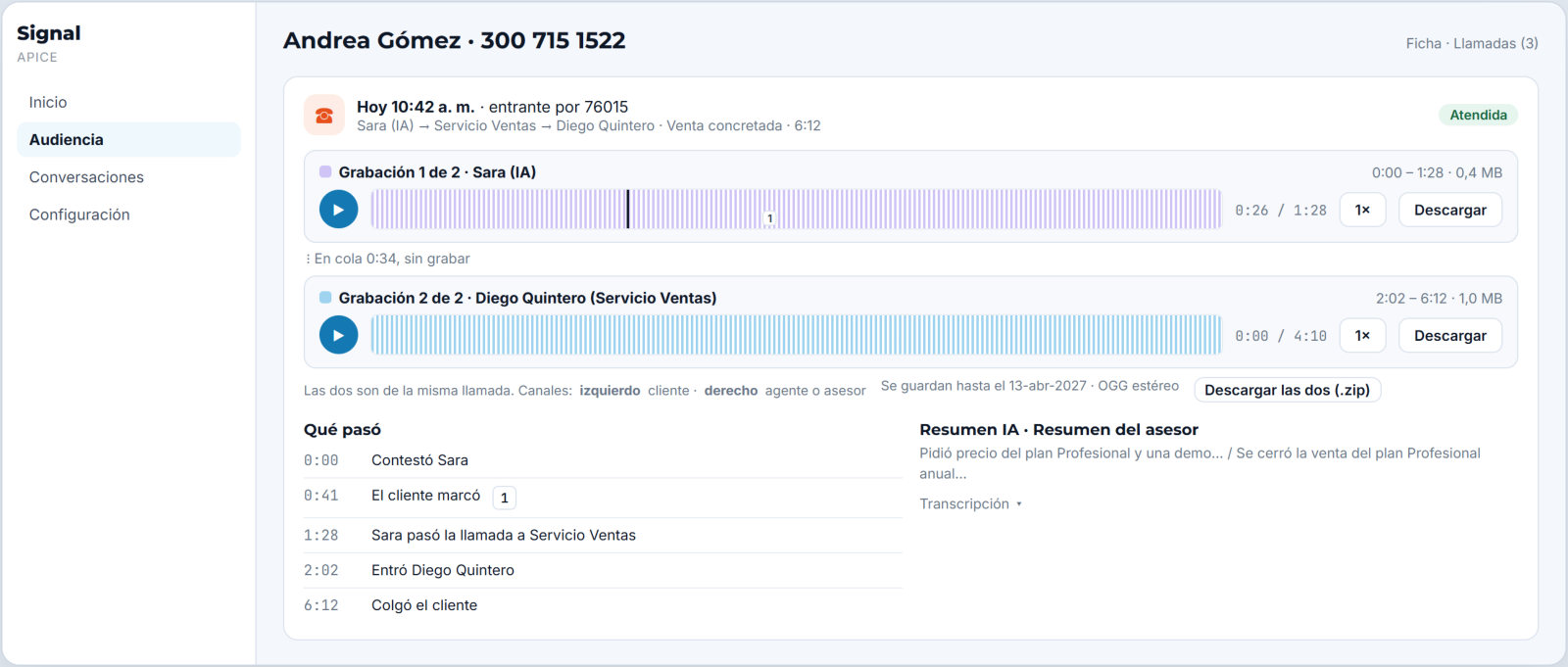
Task: Select Audiencia in sidebar
Action: coord(128,139)
